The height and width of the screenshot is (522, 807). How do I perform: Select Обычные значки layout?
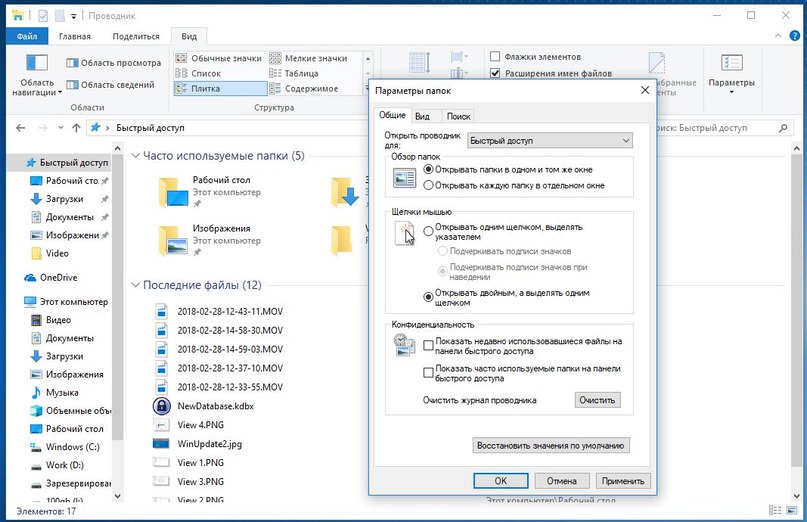(219, 58)
